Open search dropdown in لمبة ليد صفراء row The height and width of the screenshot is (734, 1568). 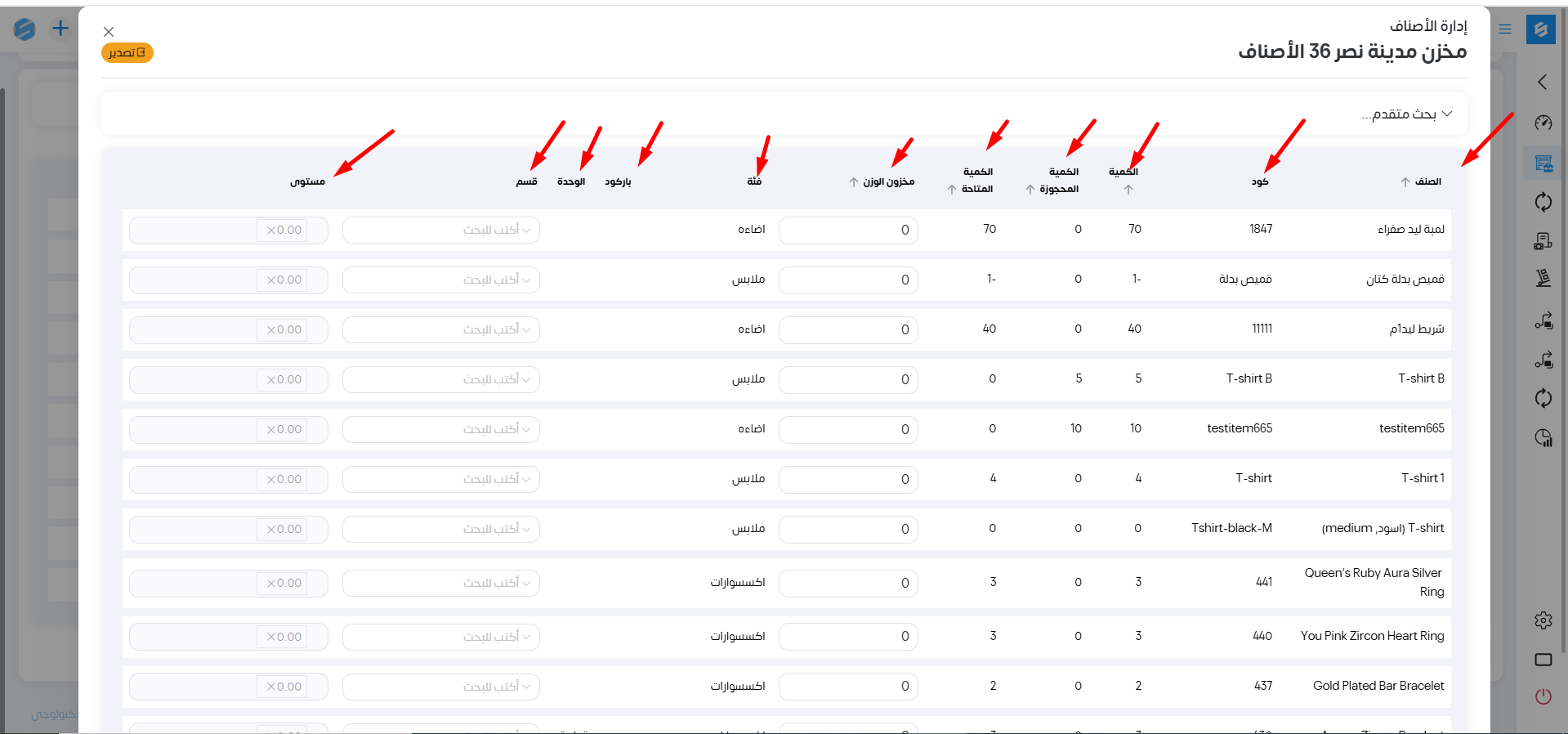point(441,230)
